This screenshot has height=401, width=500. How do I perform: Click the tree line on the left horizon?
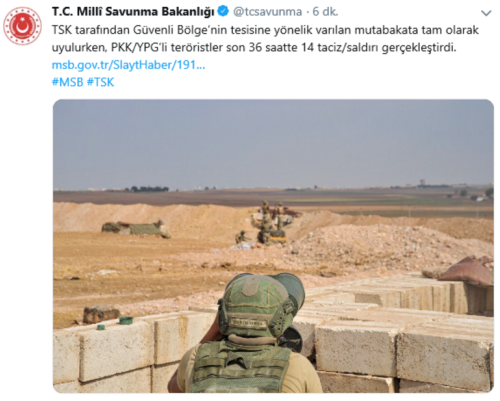(x=147, y=189)
